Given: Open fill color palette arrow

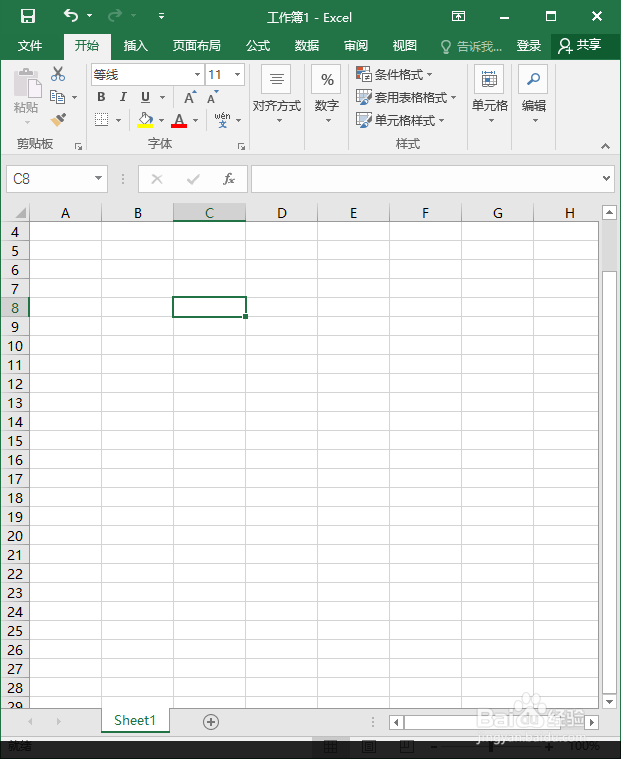Looking at the screenshot, I should (x=162, y=120).
